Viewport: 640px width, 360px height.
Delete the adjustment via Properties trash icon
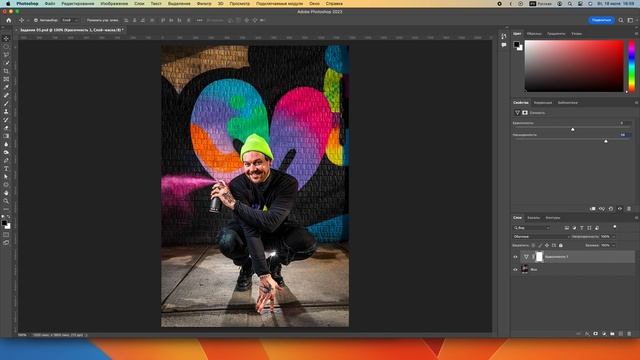629,209
